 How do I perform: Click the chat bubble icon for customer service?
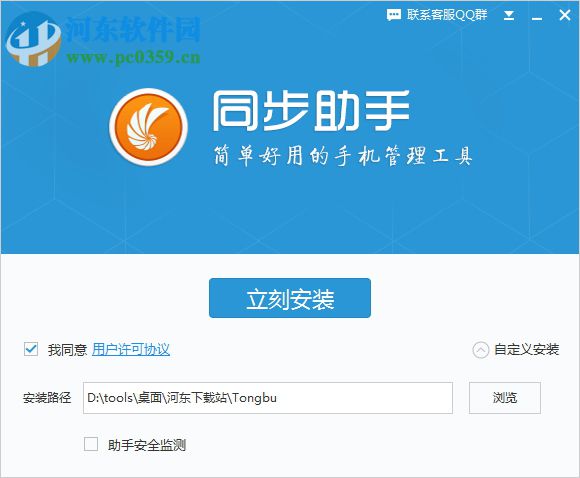(394, 15)
